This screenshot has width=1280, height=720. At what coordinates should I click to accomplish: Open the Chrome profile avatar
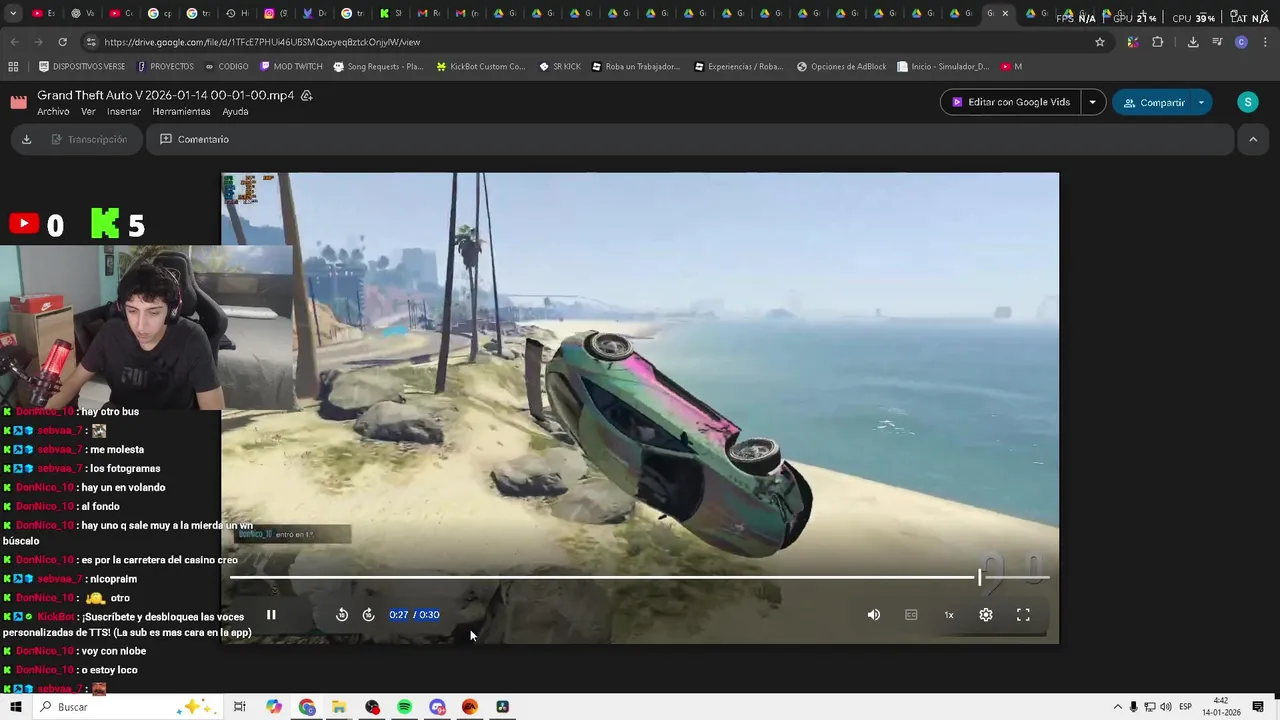coord(1241,42)
